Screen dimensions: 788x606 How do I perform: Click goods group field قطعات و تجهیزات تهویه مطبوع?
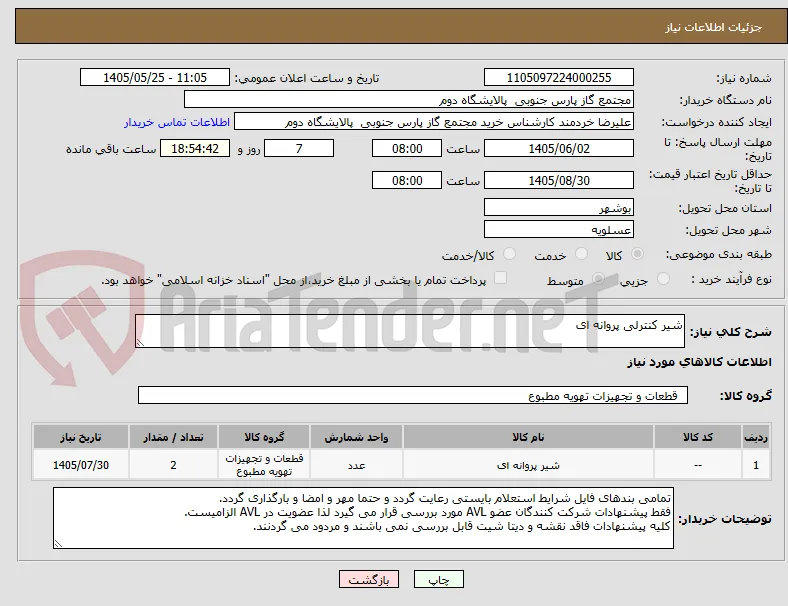pos(413,395)
